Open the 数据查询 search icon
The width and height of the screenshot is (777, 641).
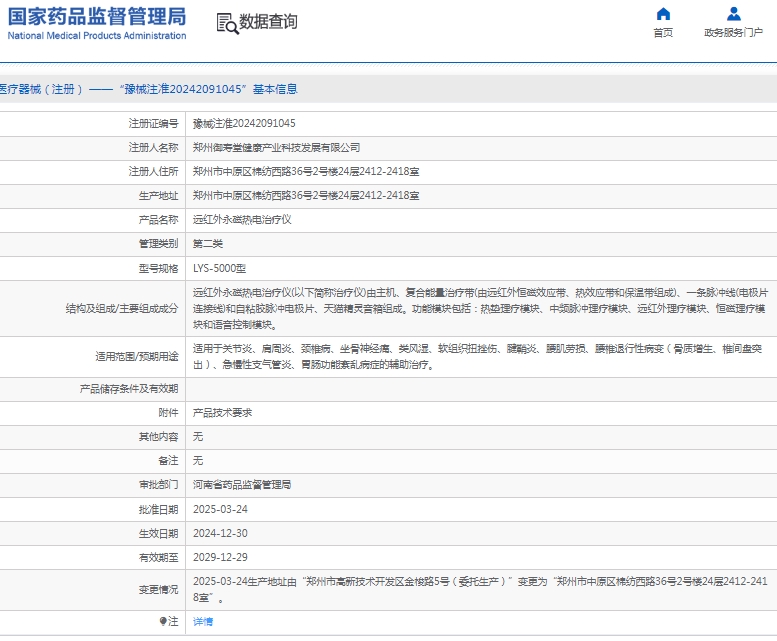(227, 23)
